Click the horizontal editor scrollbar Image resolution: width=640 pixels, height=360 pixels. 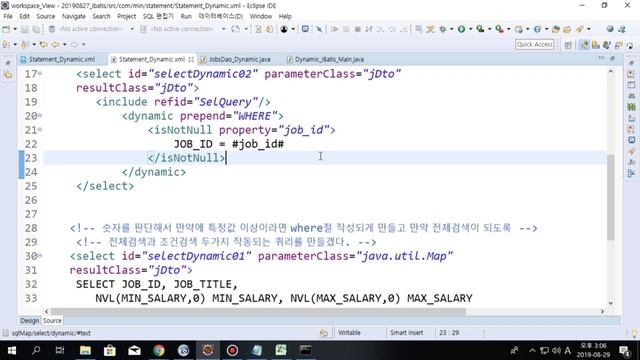(x=258, y=311)
